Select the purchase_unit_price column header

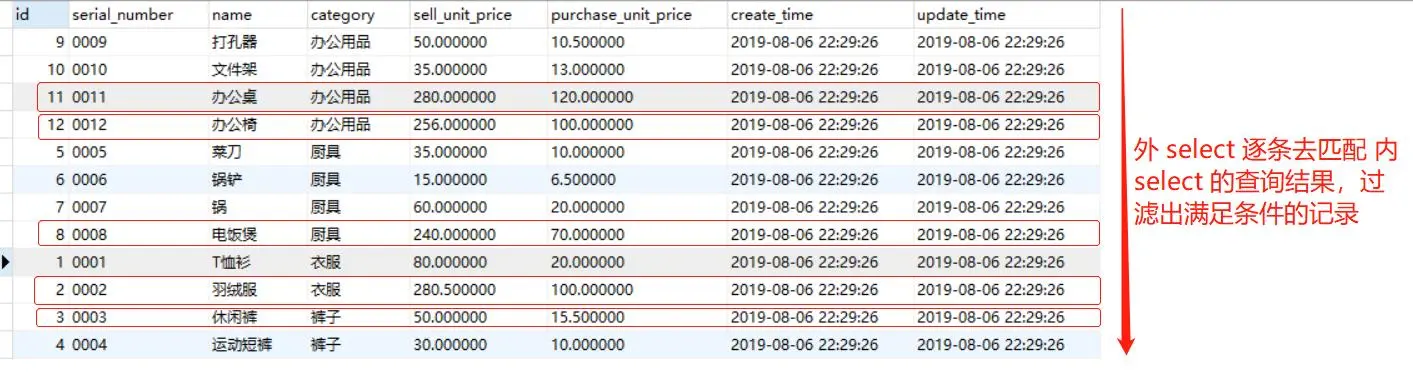tap(621, 16)
